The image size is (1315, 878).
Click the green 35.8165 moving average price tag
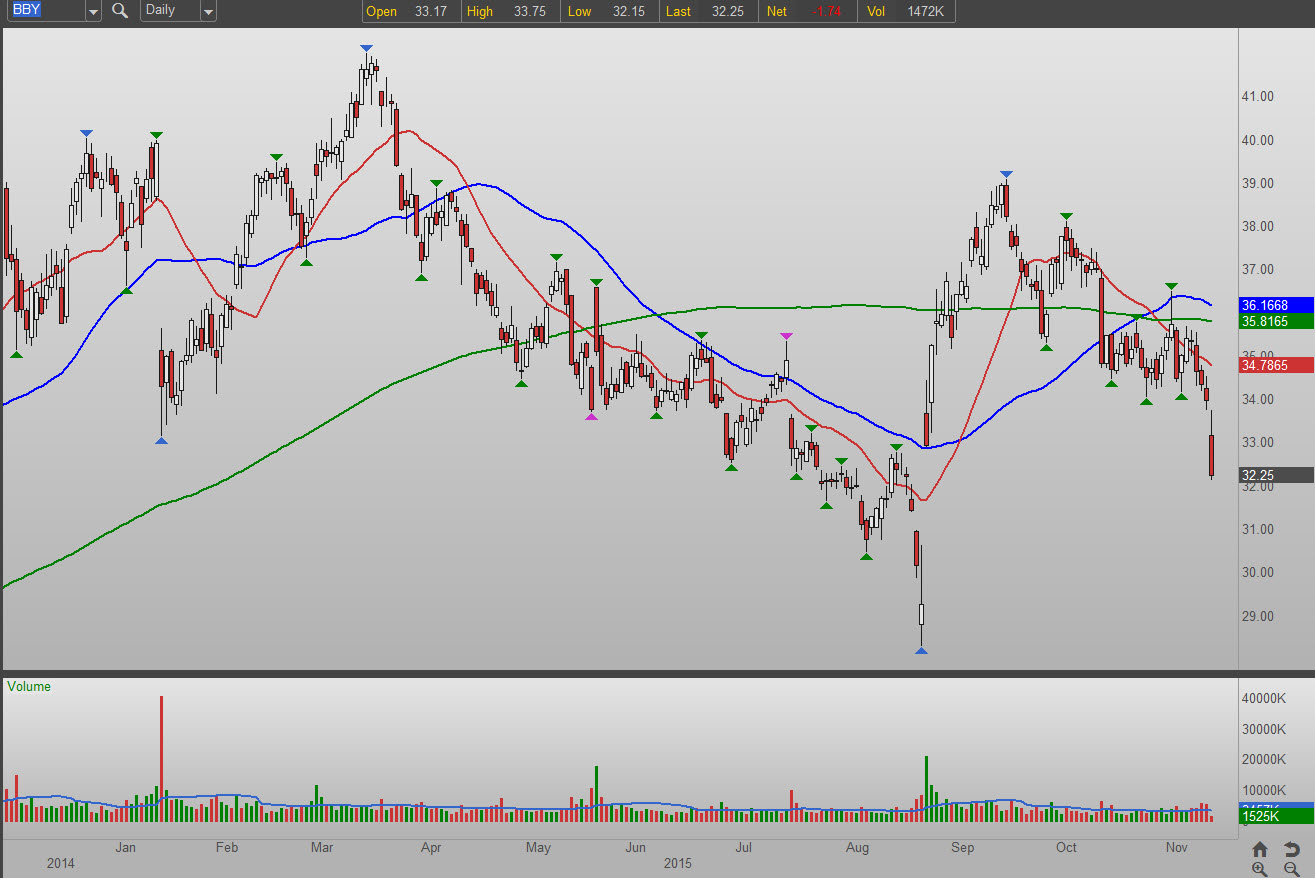tap(1276, 322)
